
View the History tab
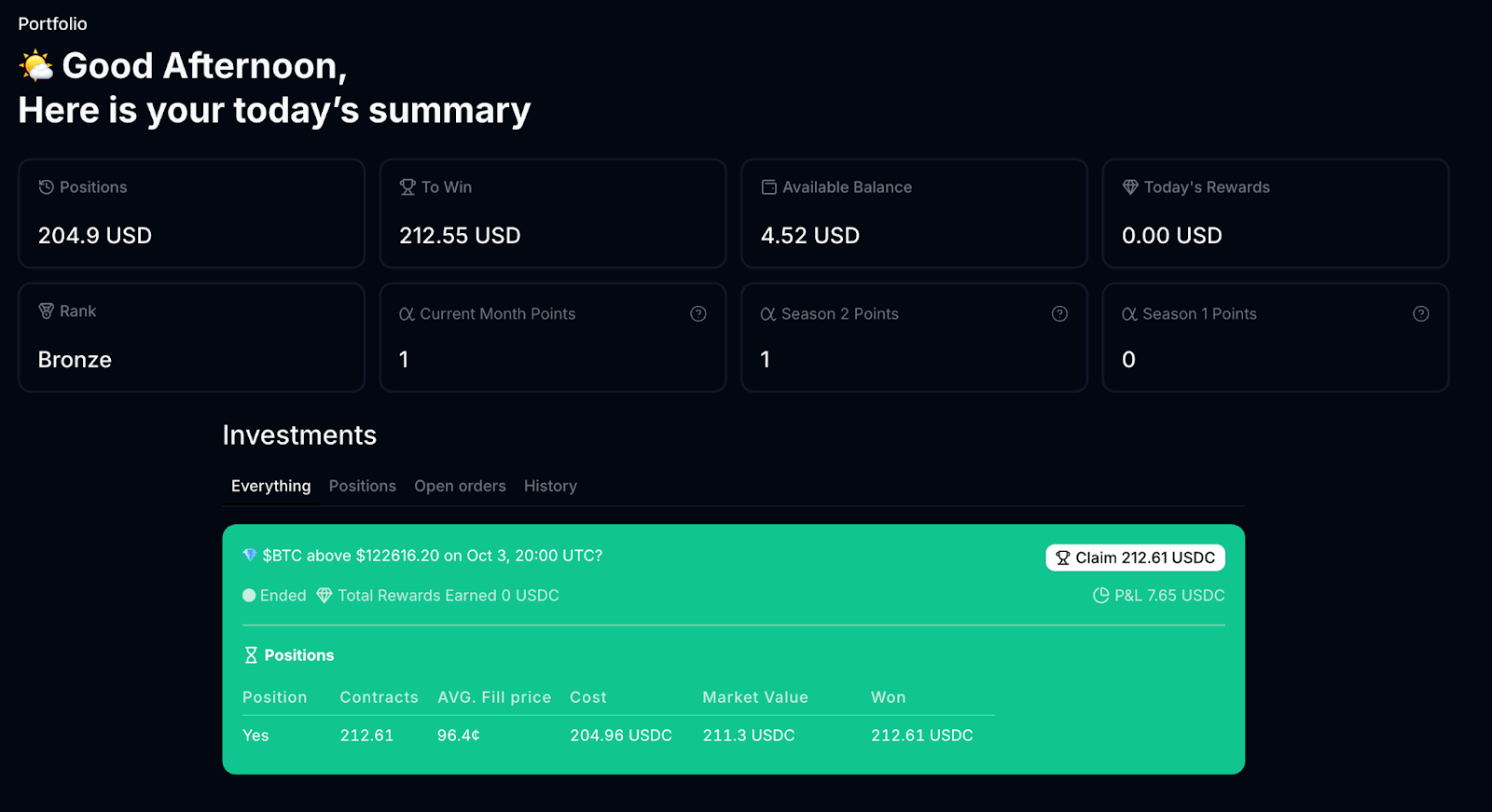pyautogui.click(x=550, y=486)
